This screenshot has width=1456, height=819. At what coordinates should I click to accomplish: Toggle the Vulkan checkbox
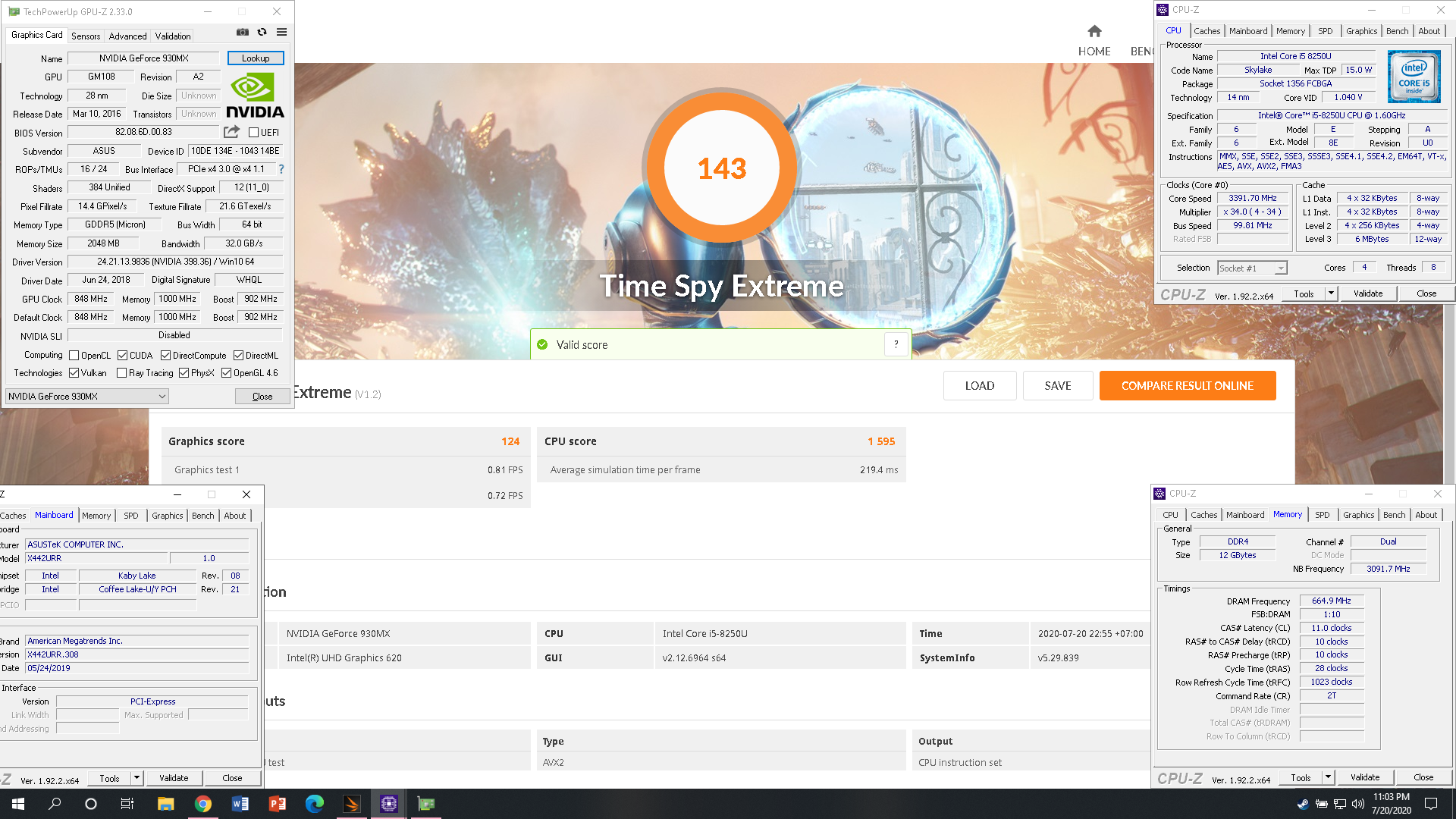[x=74, y=373]
